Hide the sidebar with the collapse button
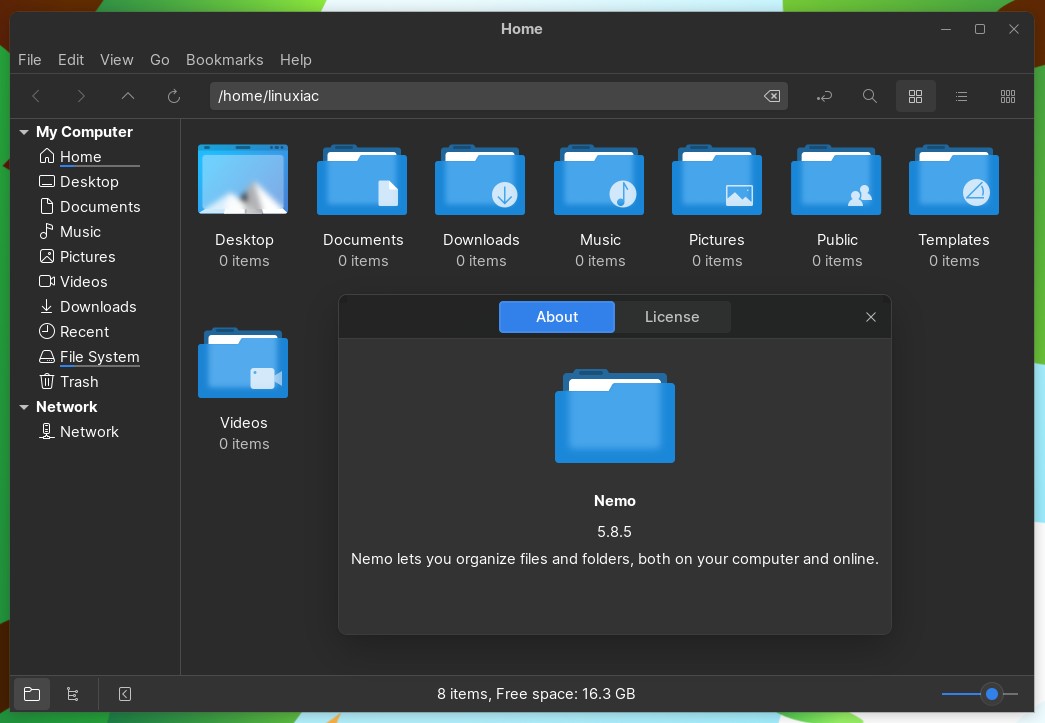This screenshot has width=1045, height=723. [x=125, y=694]
